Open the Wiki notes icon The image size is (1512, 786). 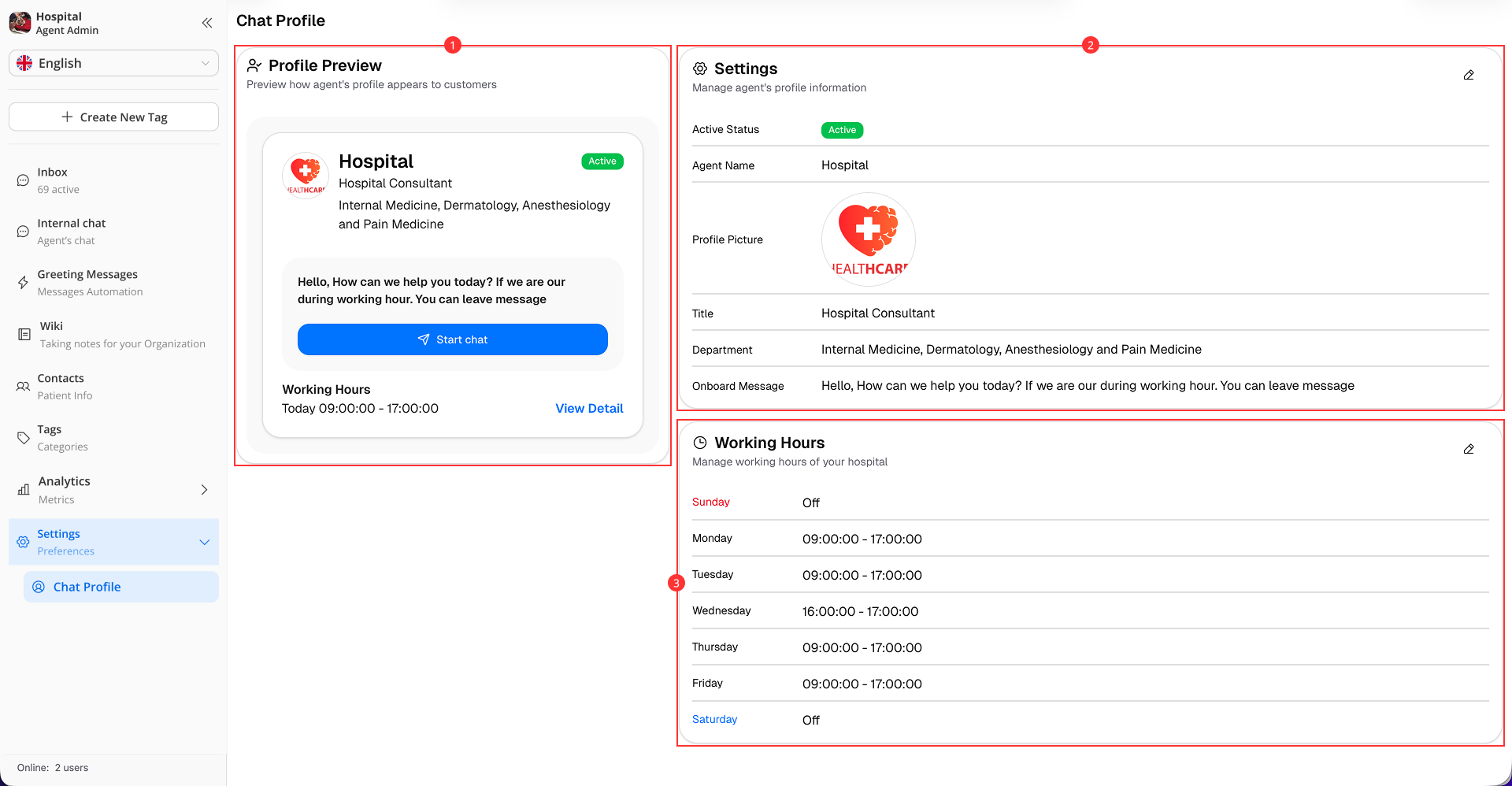coord(22,334)
